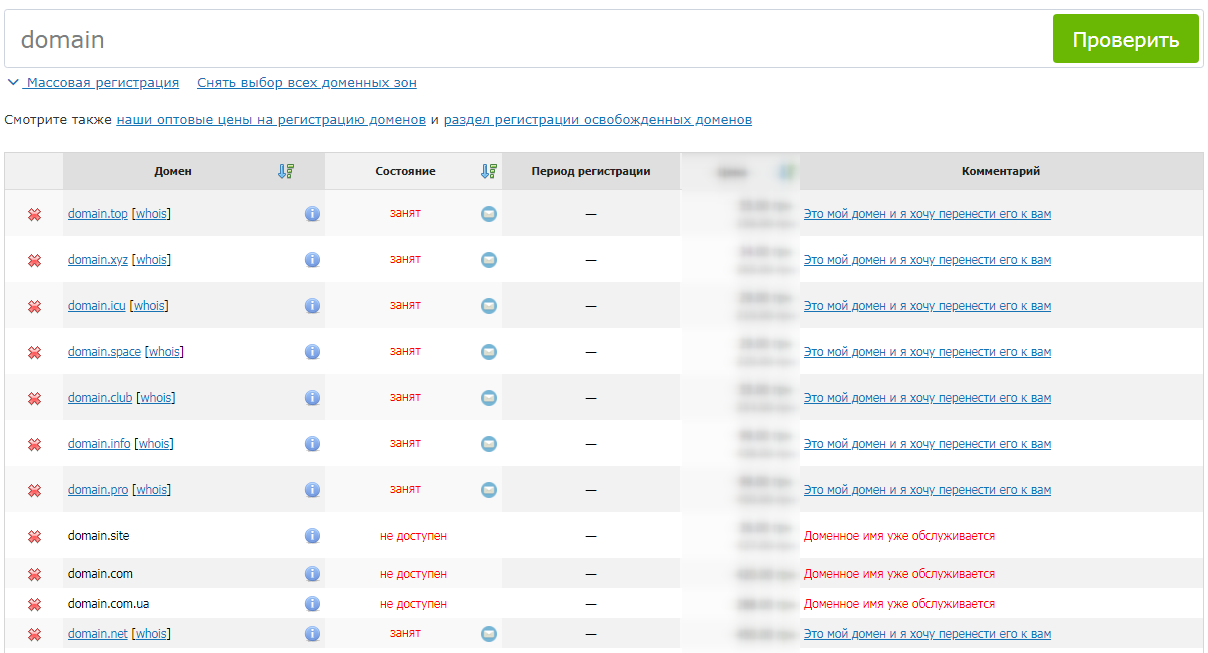Sort table by the Состояние column icon
This screenshot has width=1208, height=653.
[488, 171]
